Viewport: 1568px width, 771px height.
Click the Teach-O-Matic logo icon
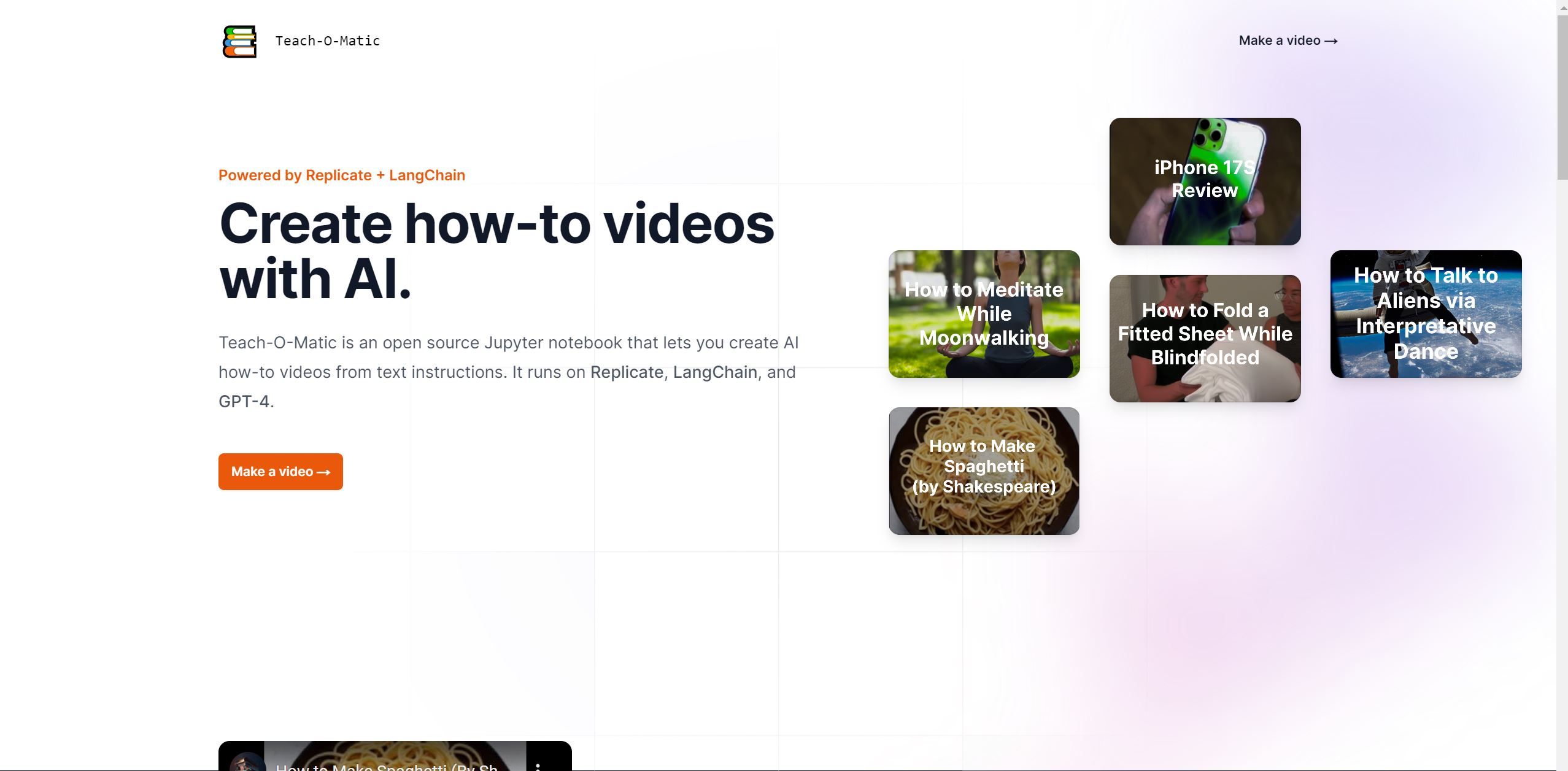[x=237, y=41]
